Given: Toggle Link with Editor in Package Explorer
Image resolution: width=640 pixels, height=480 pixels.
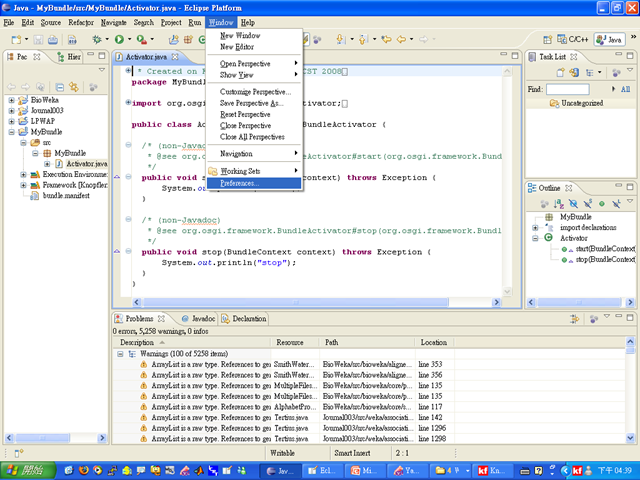Looking at the screenshot, I should [75, 87].
